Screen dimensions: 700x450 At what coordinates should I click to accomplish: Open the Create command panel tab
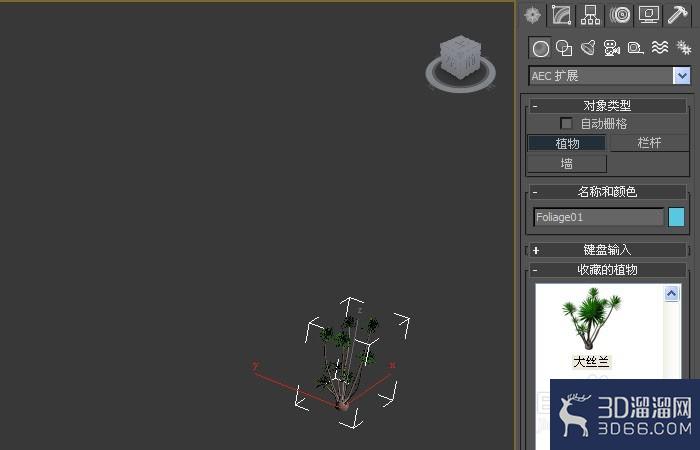[533, 15]
